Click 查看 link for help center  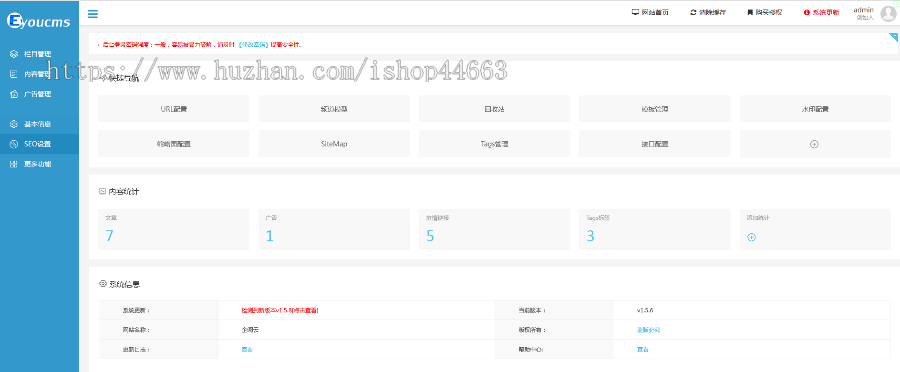[x=643, y=349]
